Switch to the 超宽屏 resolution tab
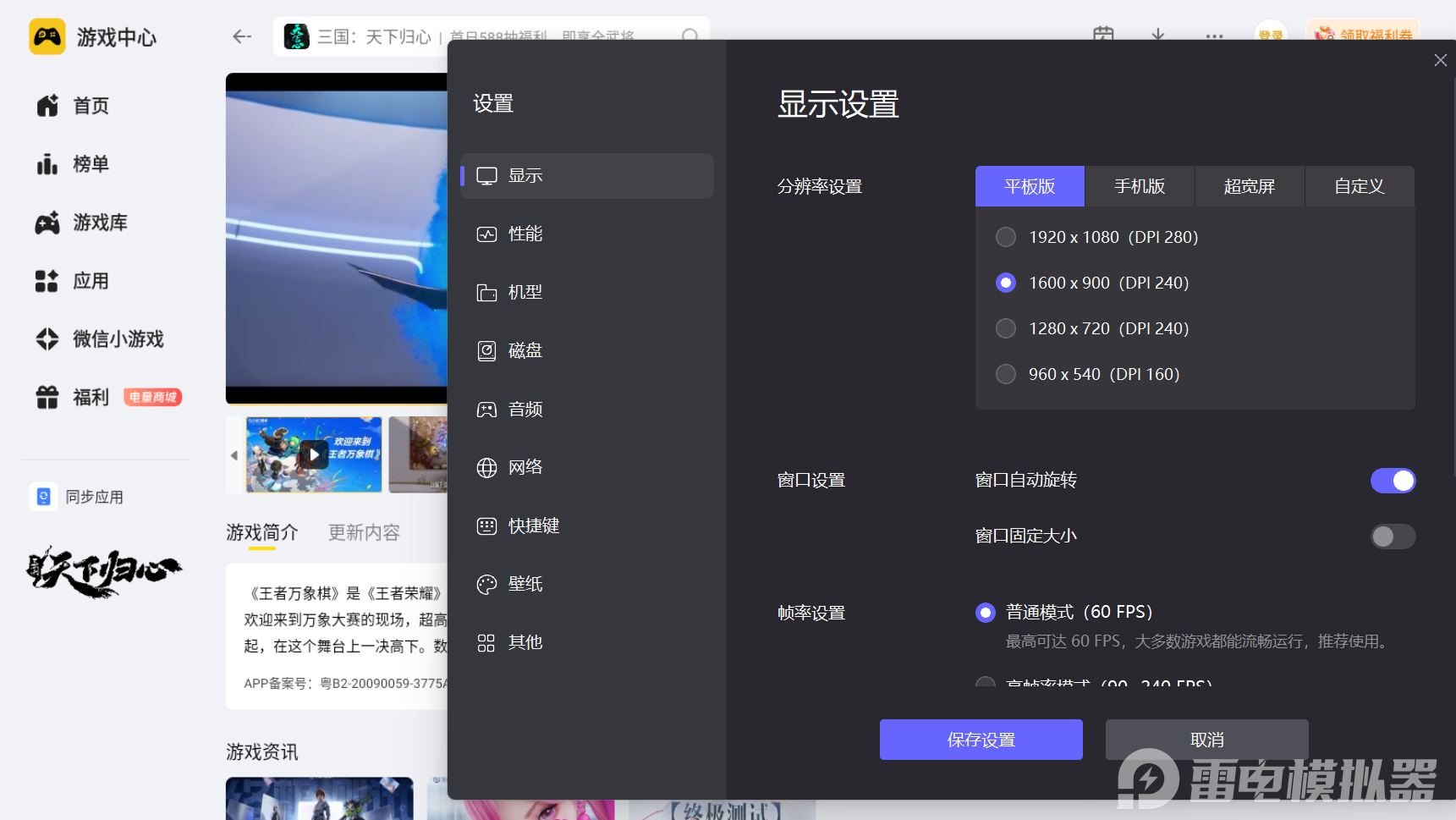Image resolution: width=1456 pixels, height=820 pixels. pos(1249,187)
